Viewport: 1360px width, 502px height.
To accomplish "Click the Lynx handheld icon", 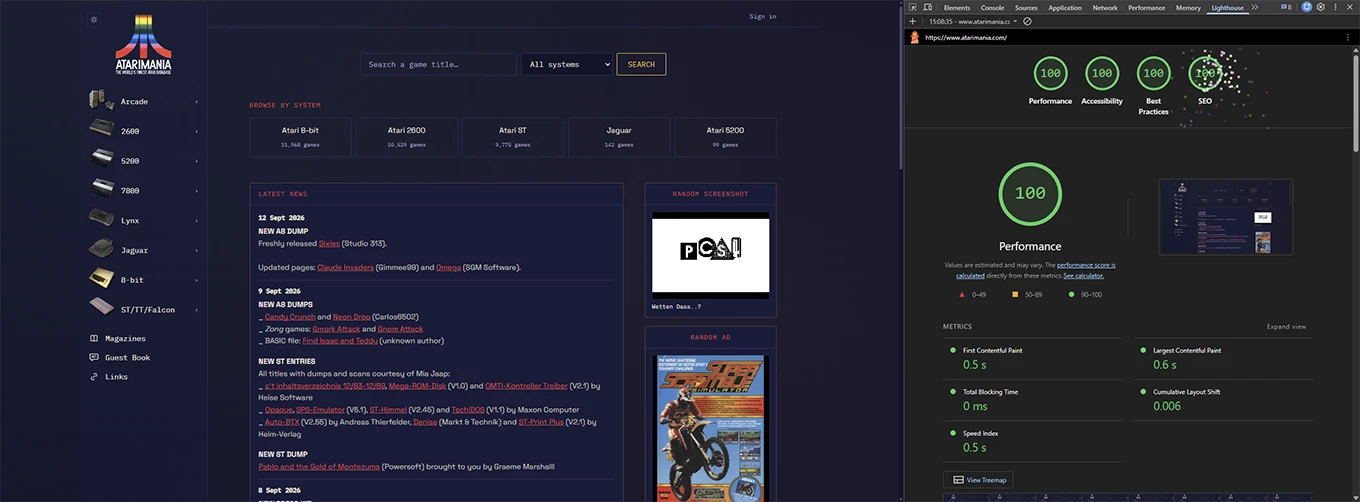I will tap(101, 219).
